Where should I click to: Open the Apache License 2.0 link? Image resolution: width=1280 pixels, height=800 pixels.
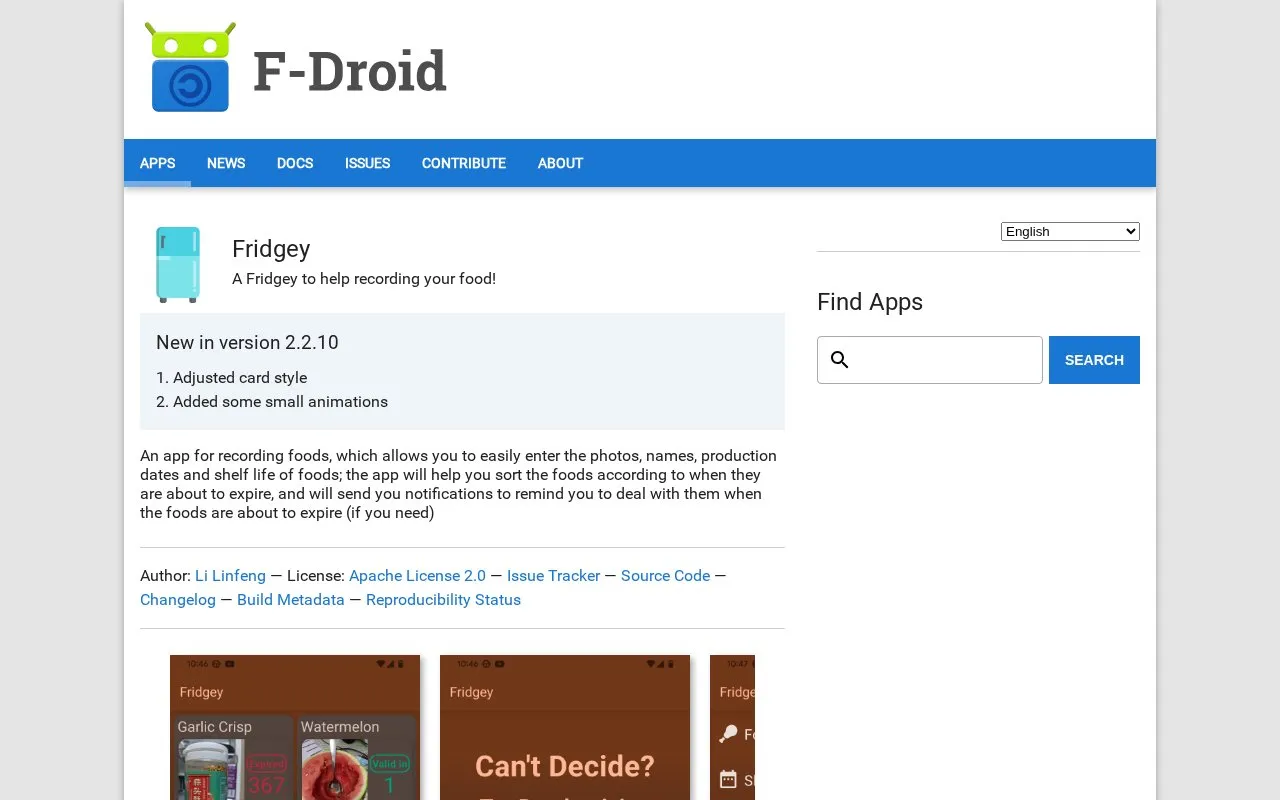[417, 576]
